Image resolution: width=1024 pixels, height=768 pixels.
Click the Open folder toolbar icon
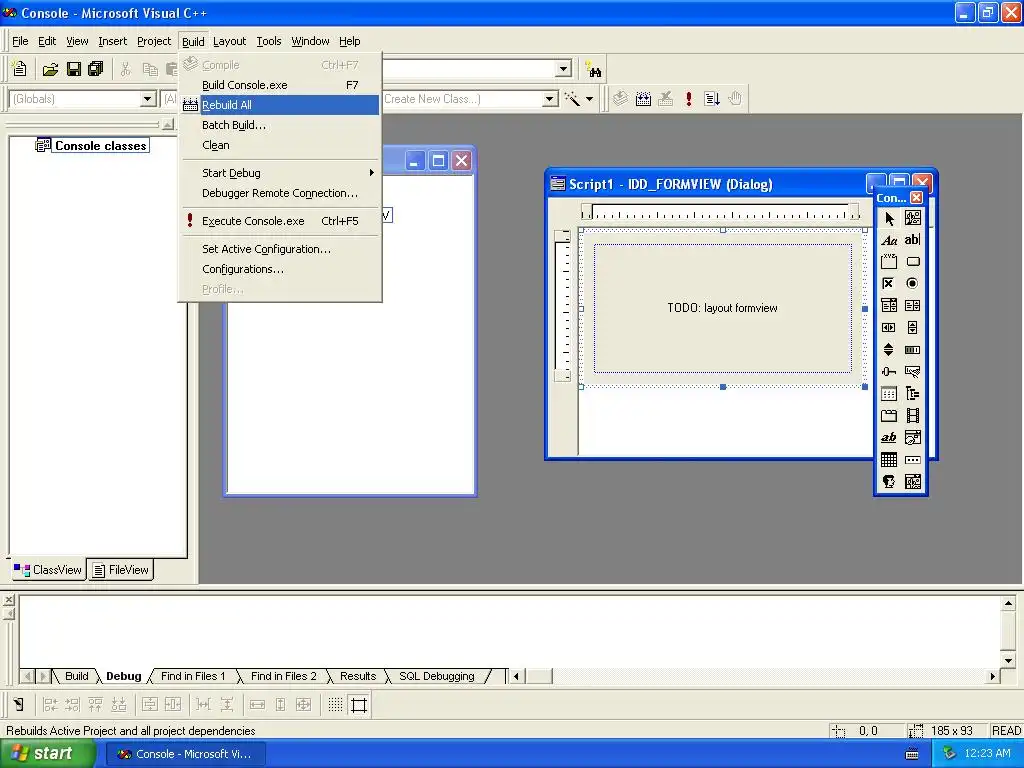click(x=50, y=69)
